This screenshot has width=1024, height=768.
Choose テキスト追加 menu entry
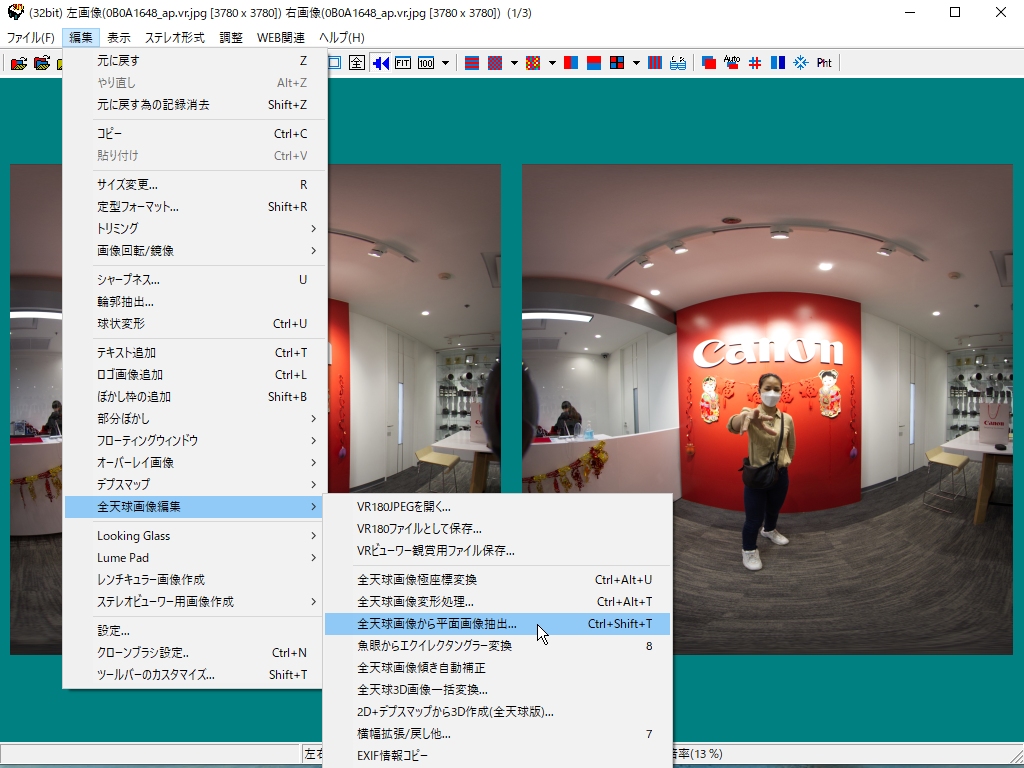195,353
